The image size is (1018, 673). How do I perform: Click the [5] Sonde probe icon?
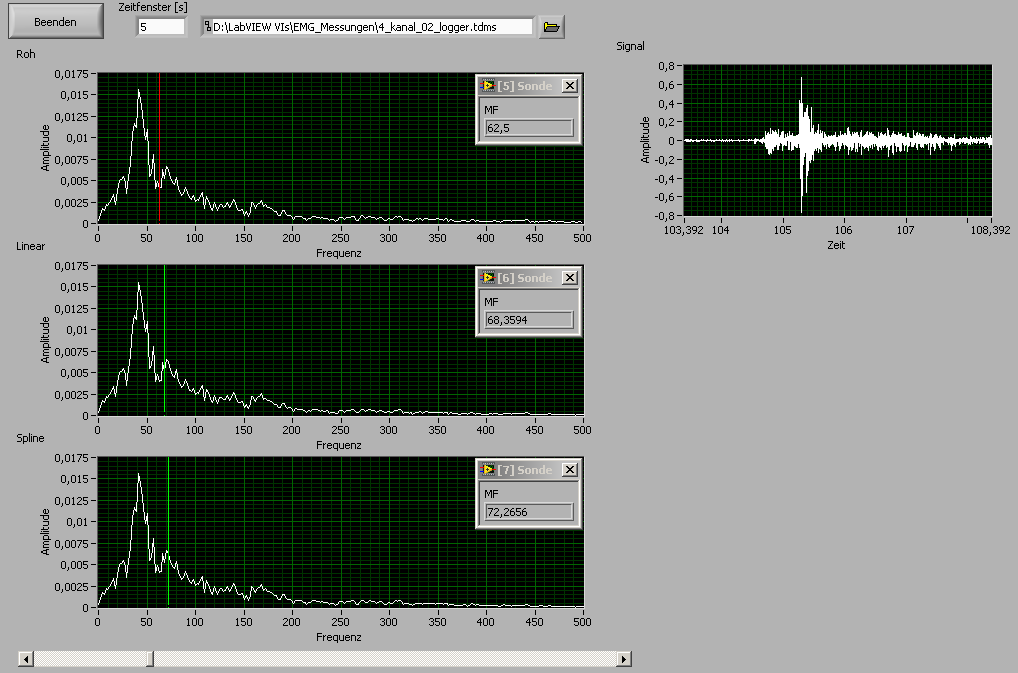[x=488, y=86]
